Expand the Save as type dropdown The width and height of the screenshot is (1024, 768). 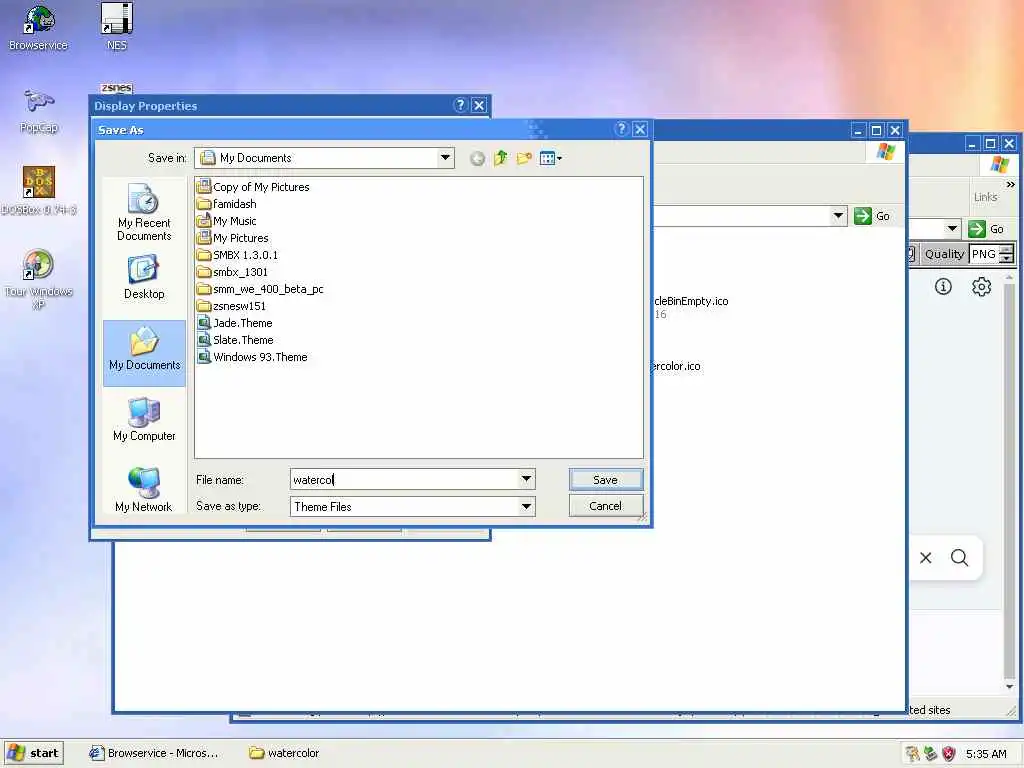pos(526,506)
